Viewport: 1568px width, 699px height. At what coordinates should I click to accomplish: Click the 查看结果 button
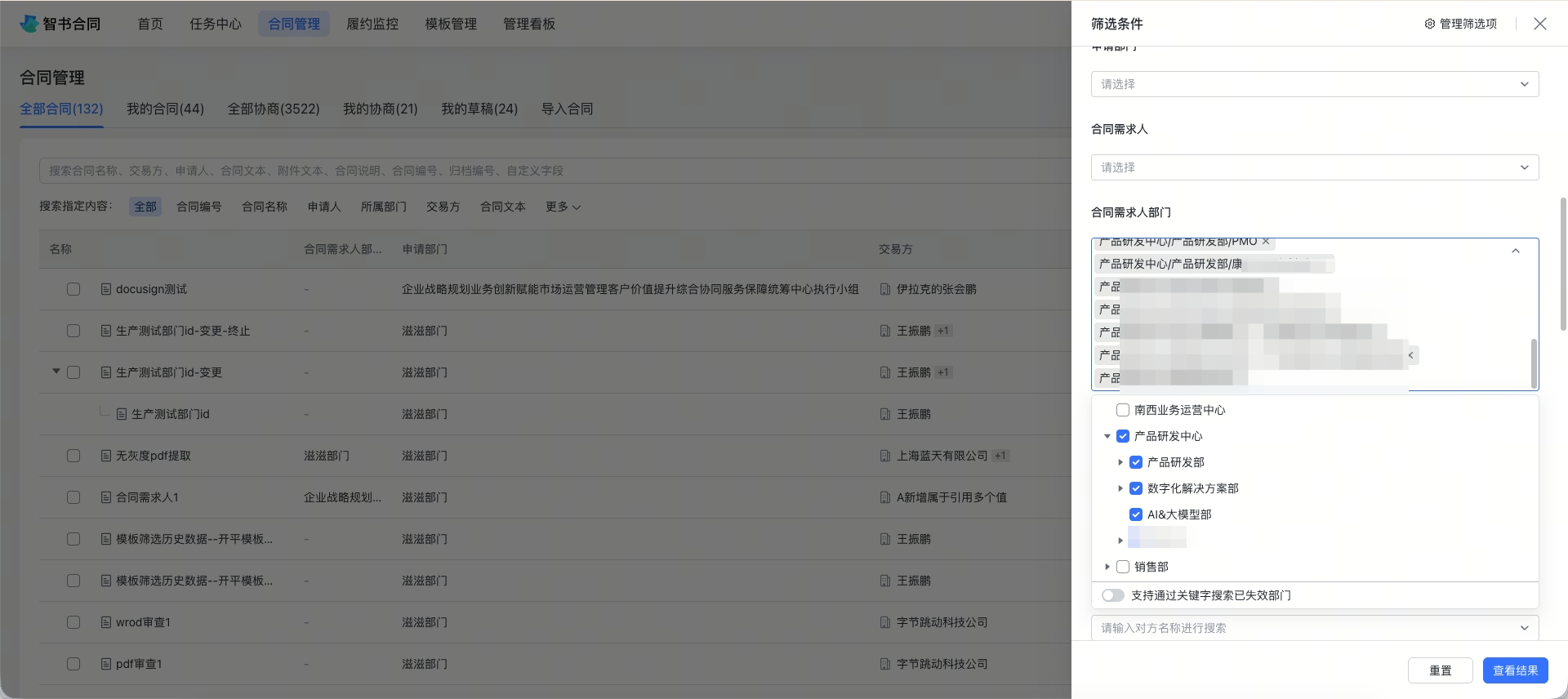click(1515, 670)
